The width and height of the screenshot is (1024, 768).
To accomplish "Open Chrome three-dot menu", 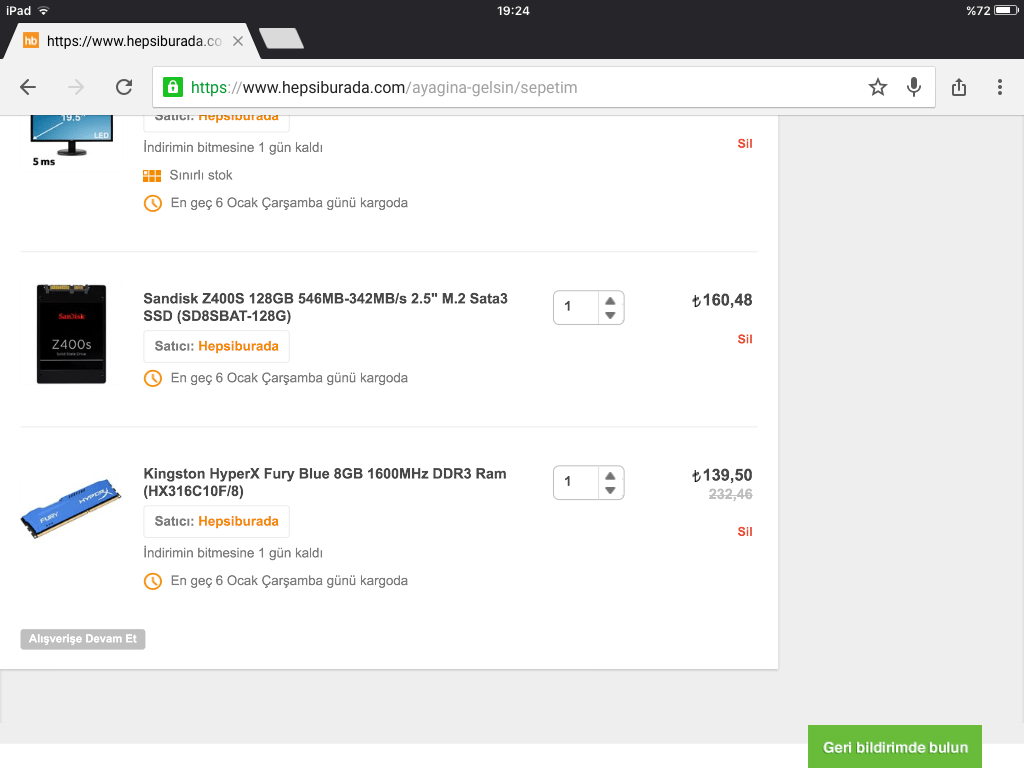I will 1000,87.
